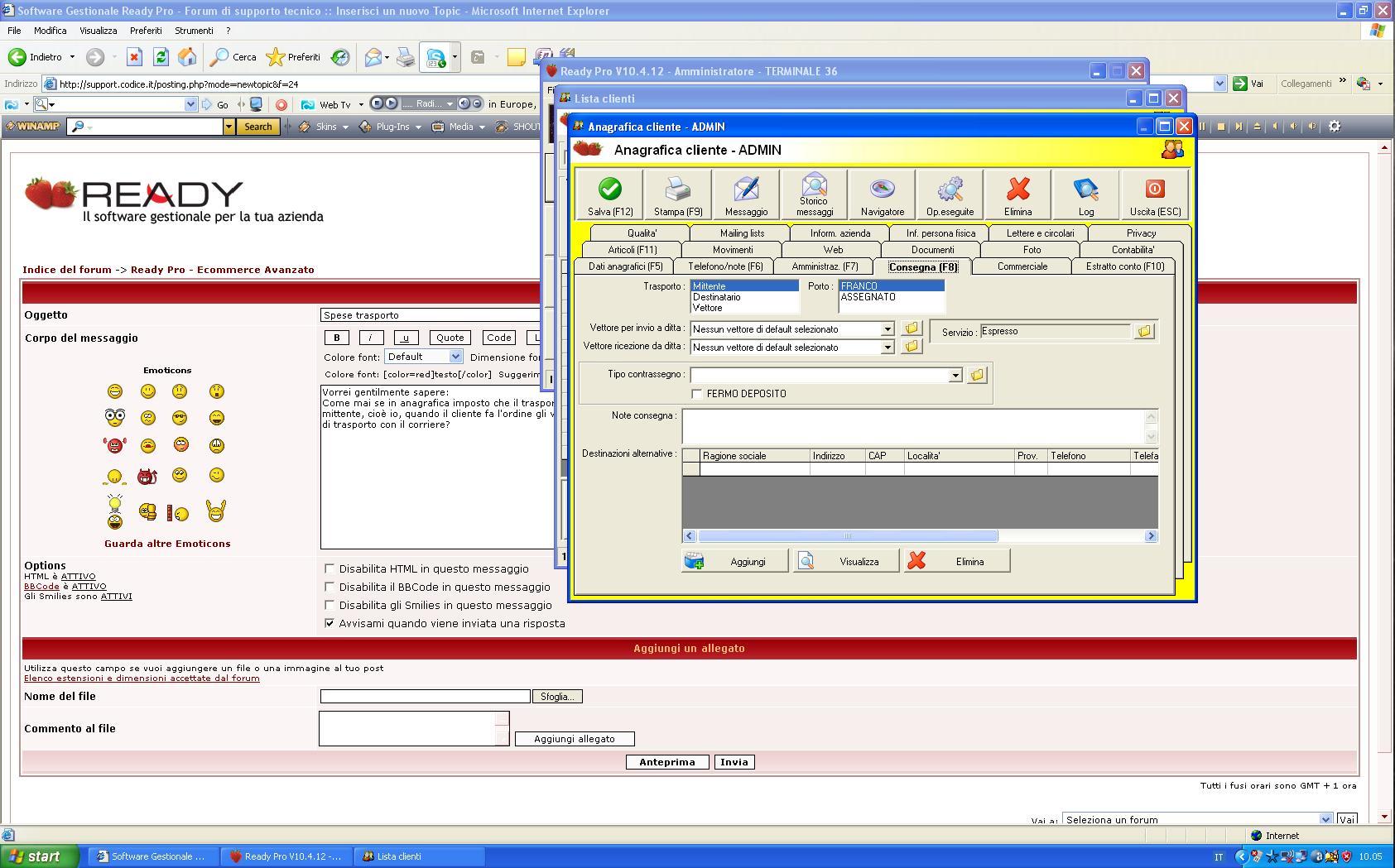Image resolution: width=1395 pixels, height=868 pixels.
Task: Click the users icon in Anagrafica header
Action: pyautogui.click(x=1172, y=150)
